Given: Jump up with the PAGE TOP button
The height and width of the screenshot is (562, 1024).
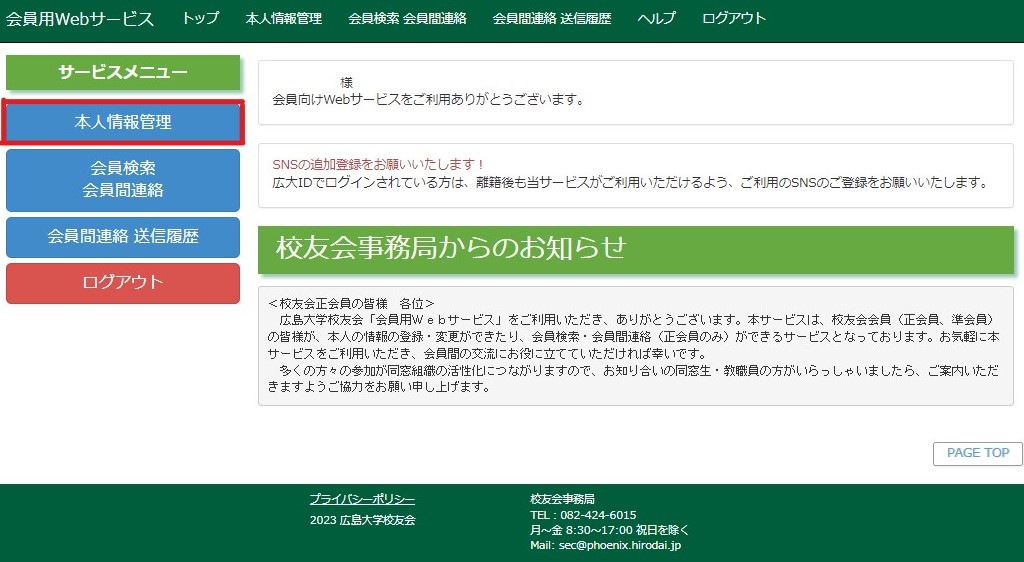Looking at the screenshot, I should (x=978, y=453).
